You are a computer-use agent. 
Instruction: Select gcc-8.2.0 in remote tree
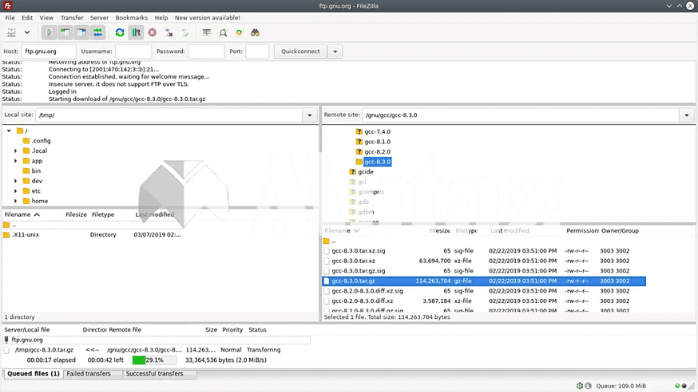[373, 152]
